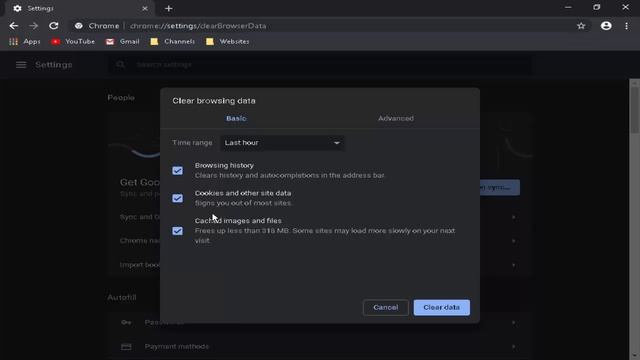
Task: Click the Chrome site info icon in address bar
Action: coord(79,26)
